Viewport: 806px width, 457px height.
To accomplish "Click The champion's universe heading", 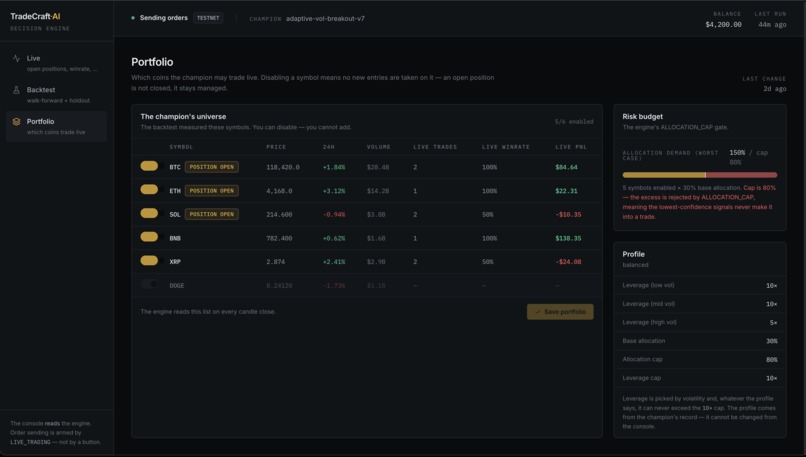I will pyautogui.click(x=183, y=117).
